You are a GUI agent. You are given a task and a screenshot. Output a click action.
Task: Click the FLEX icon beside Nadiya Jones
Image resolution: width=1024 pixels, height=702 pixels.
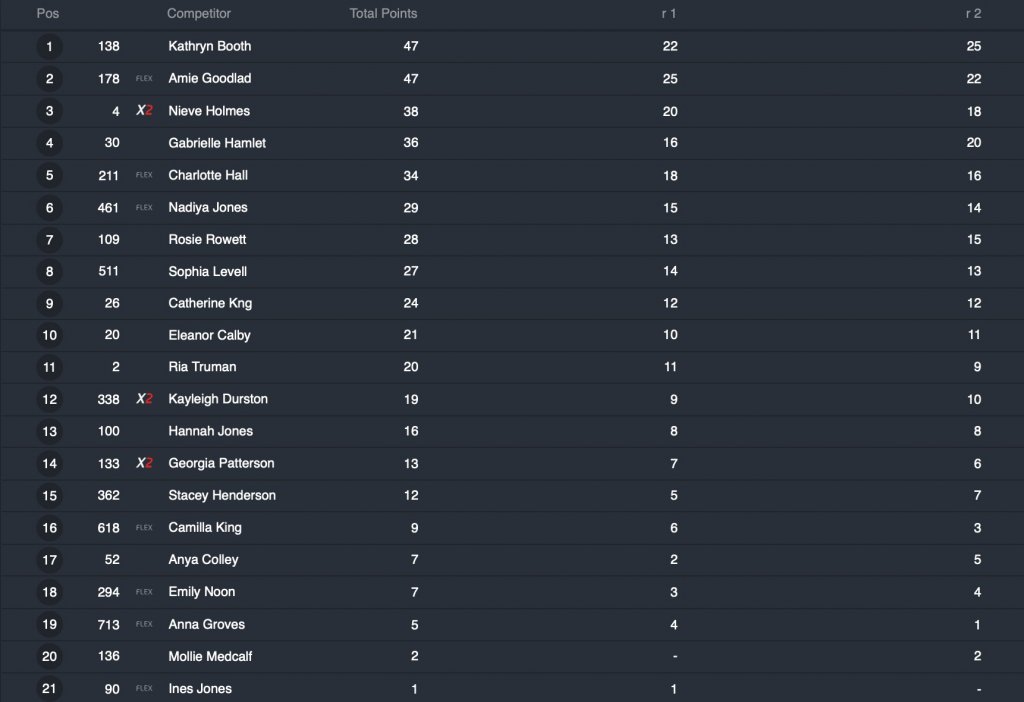144,207
